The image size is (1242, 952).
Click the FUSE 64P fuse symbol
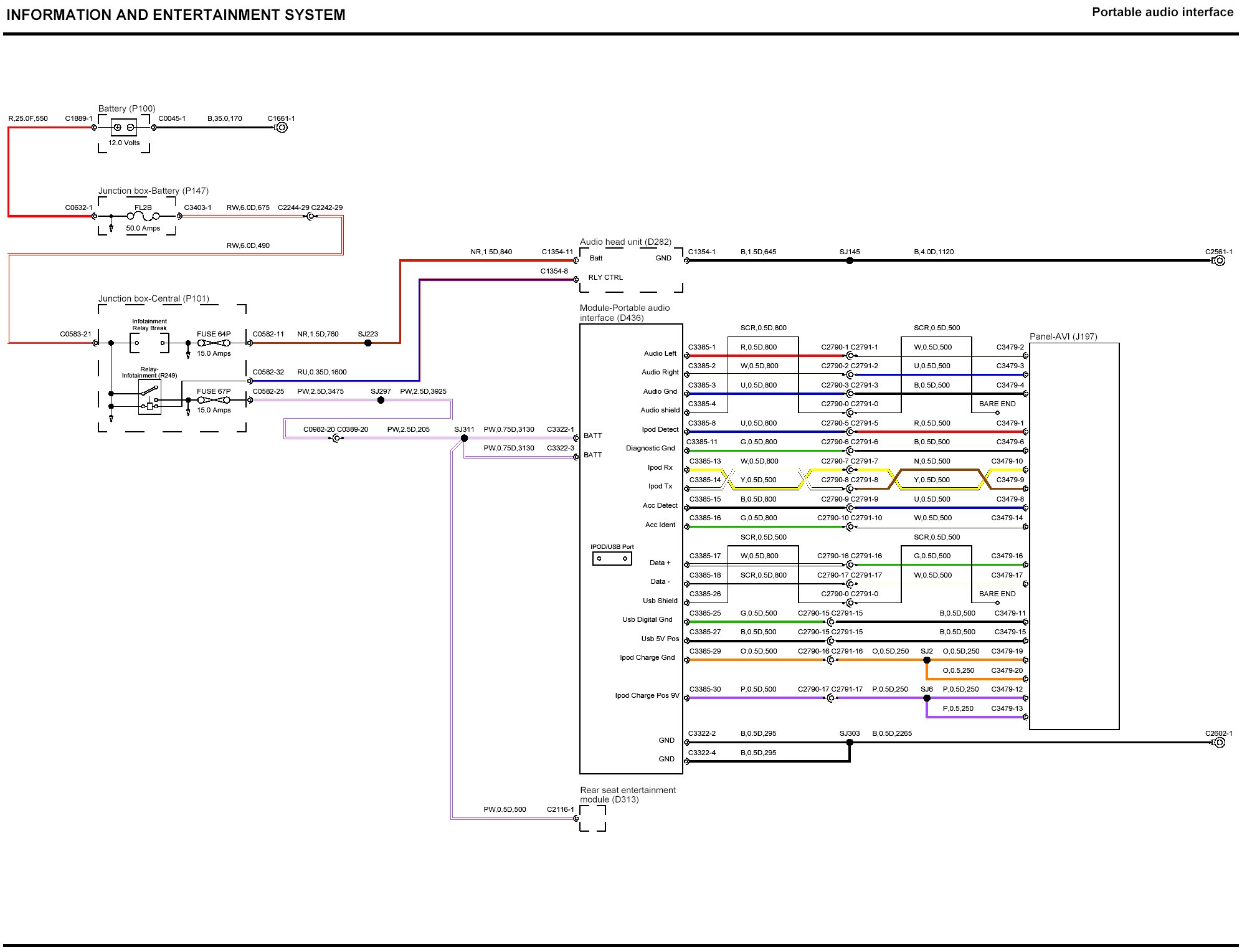point(214,343)
